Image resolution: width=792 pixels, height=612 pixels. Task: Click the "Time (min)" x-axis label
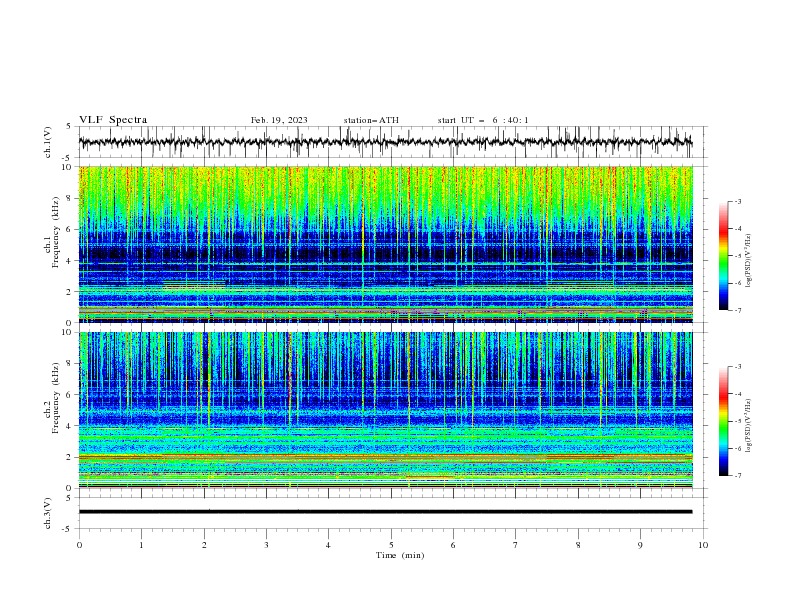coord(400,555)
